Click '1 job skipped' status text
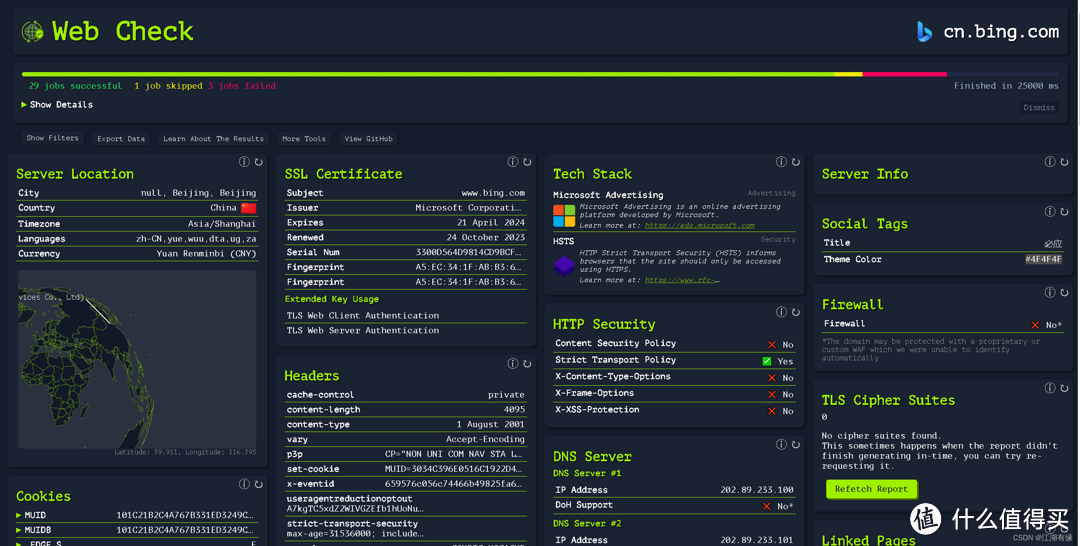The height and width of the screenshot is (546, 1080). pyautogui.click(x=168, y=86)
